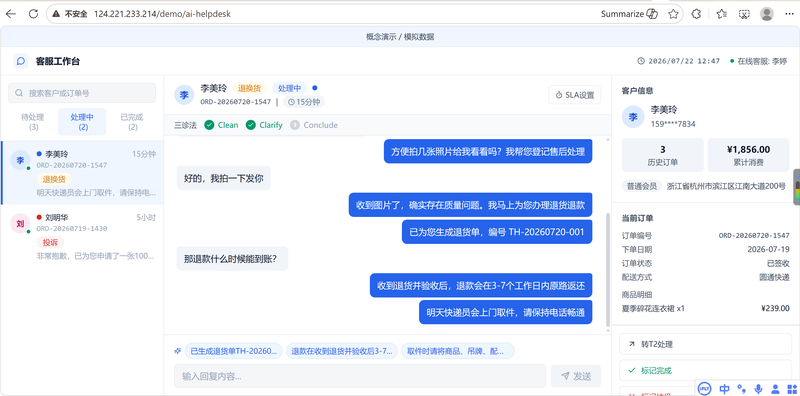Click the 15分钟 timer chip
This screenshot has height=396, width=800.
304,102
